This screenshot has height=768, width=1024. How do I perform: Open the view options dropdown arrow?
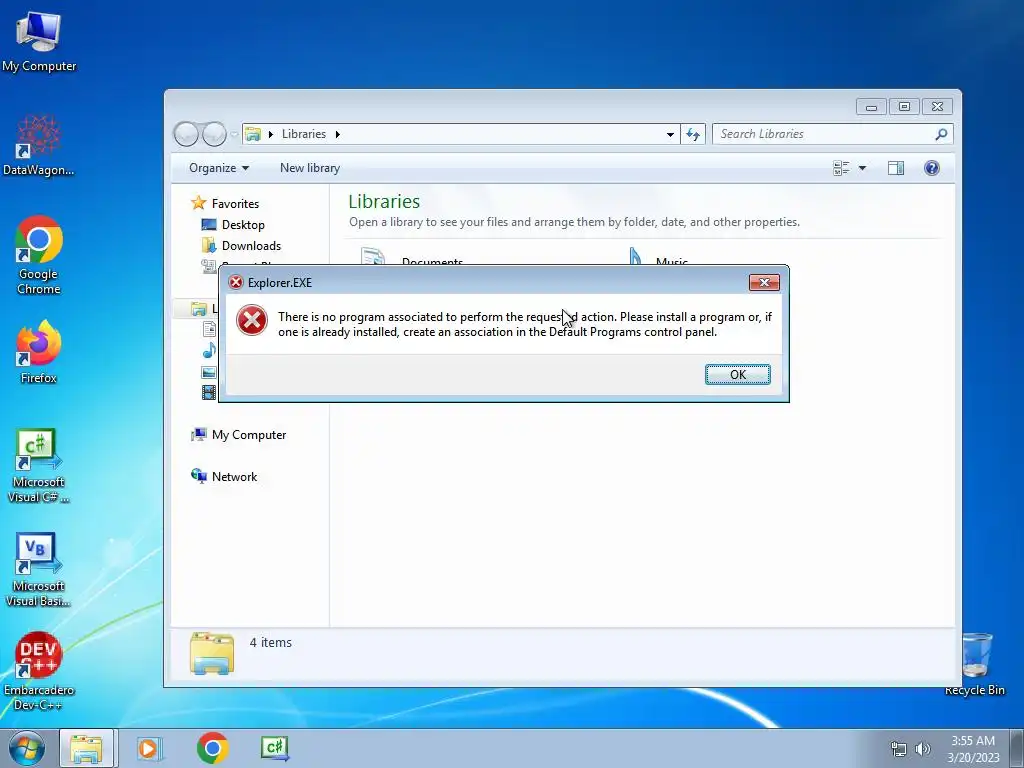click(862, 168)
